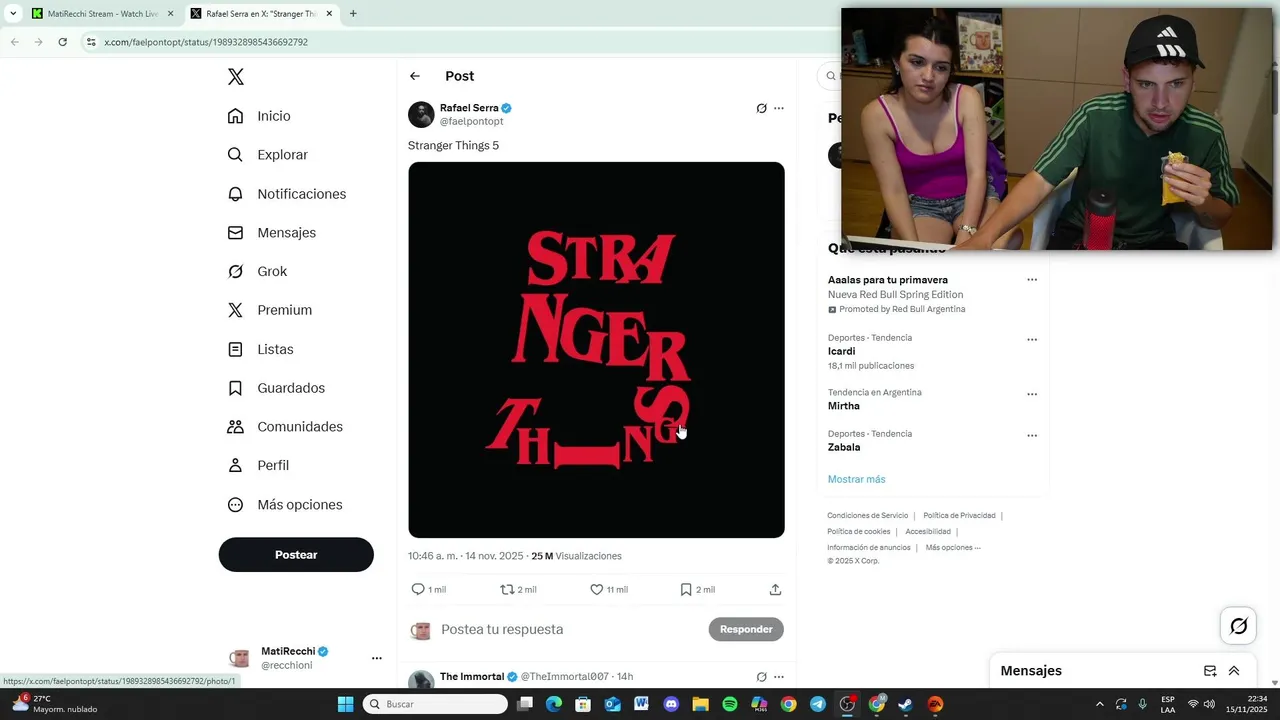Open the Stranger Things image
Screen dimensions: 1280x720
pos(596,350)
